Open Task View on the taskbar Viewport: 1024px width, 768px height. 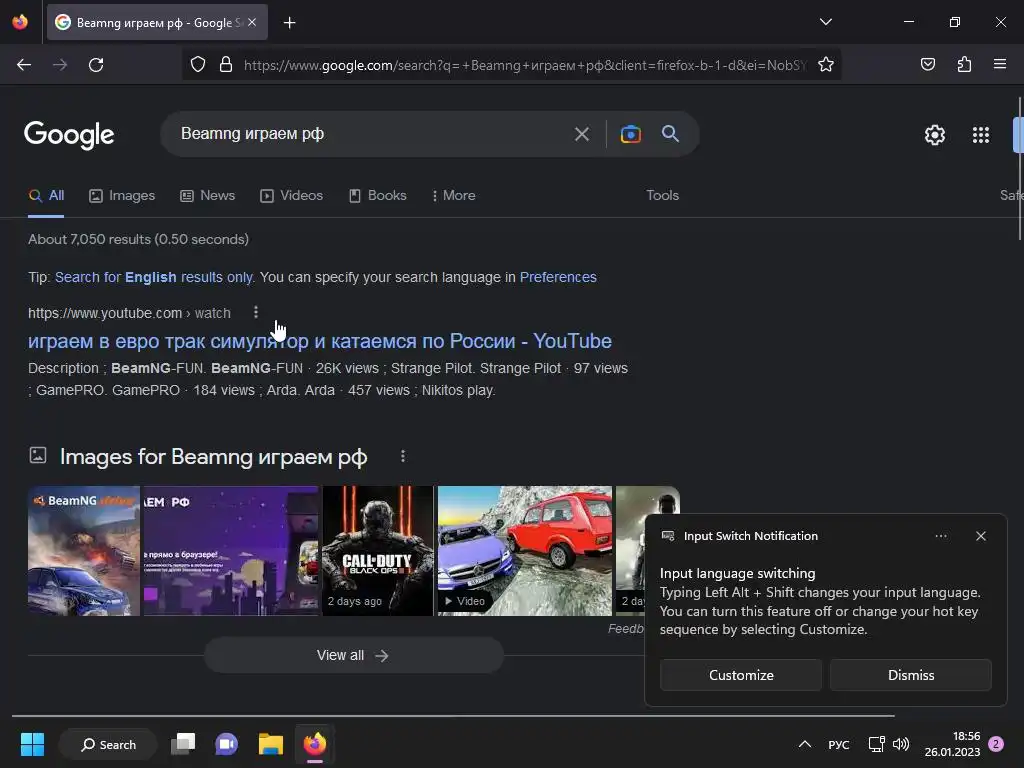183,744
